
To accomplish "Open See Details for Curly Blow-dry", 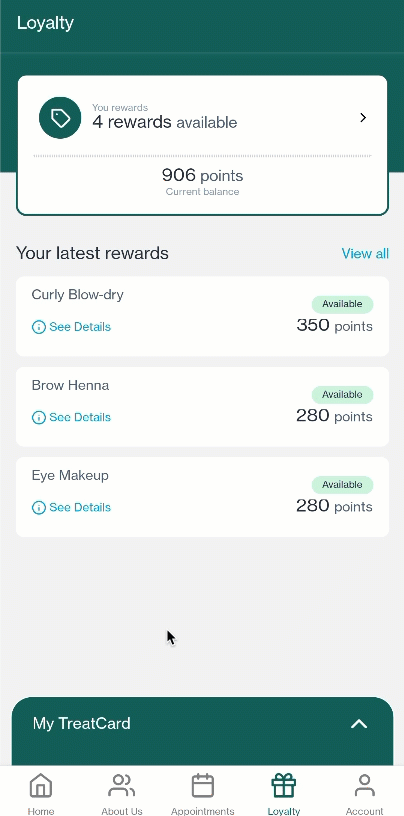I will point(80,327).
